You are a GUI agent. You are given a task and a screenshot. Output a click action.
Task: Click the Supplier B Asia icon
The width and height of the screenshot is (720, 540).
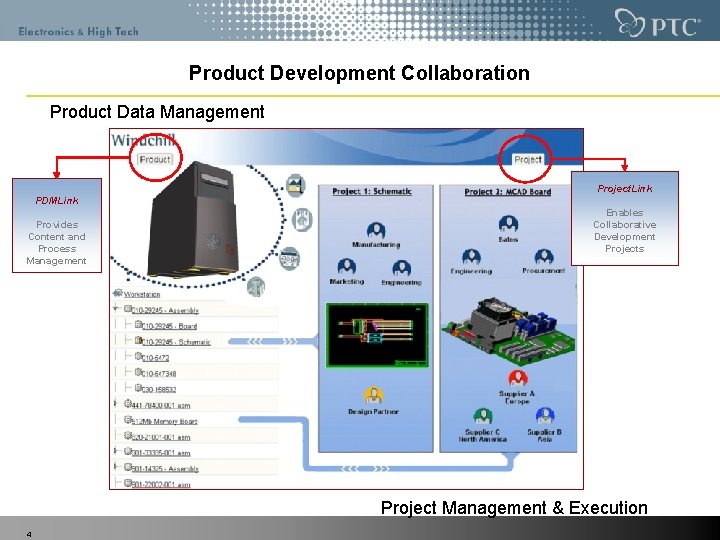[545, 416]
